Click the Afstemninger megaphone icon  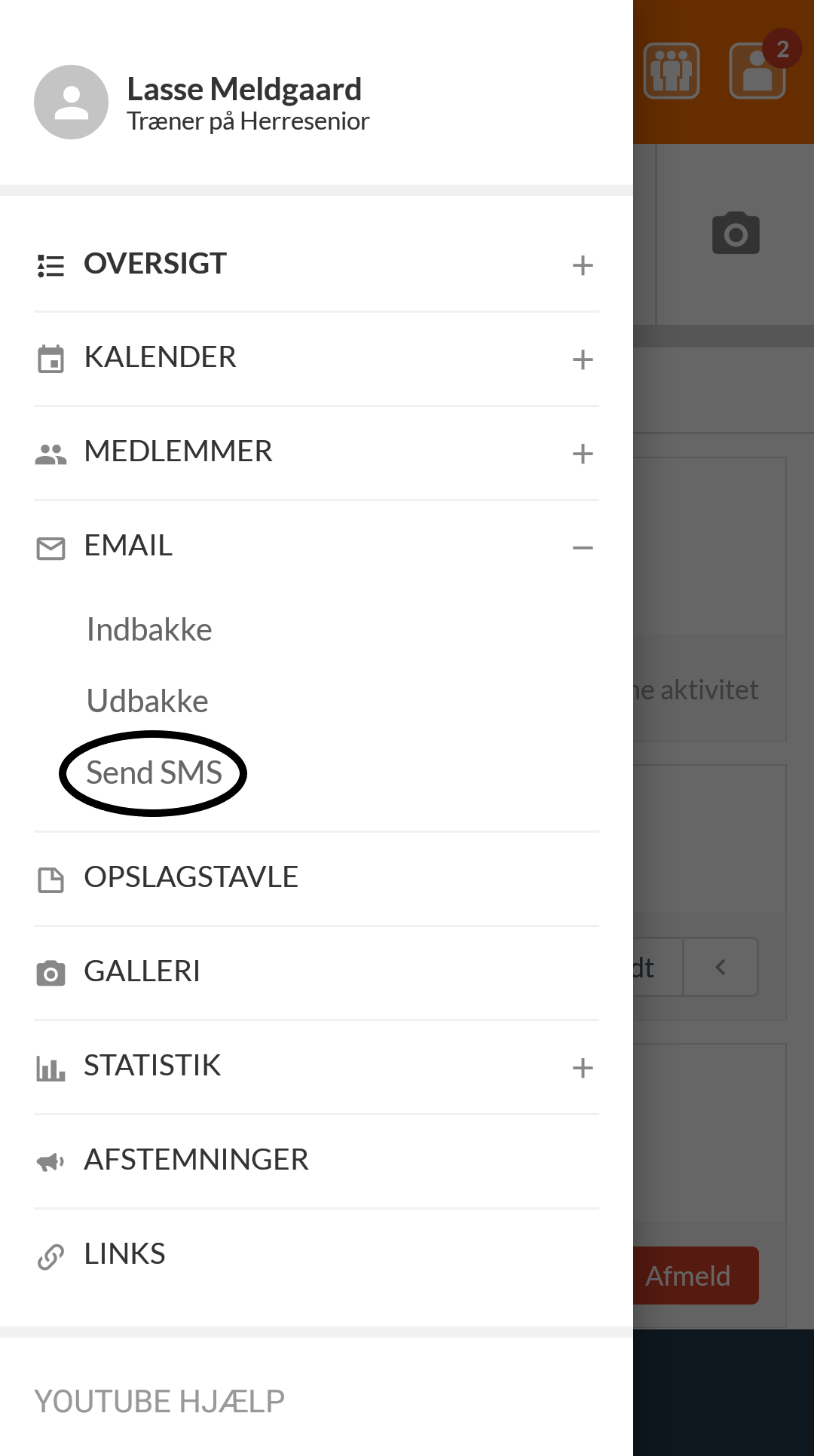[50, 1161]
